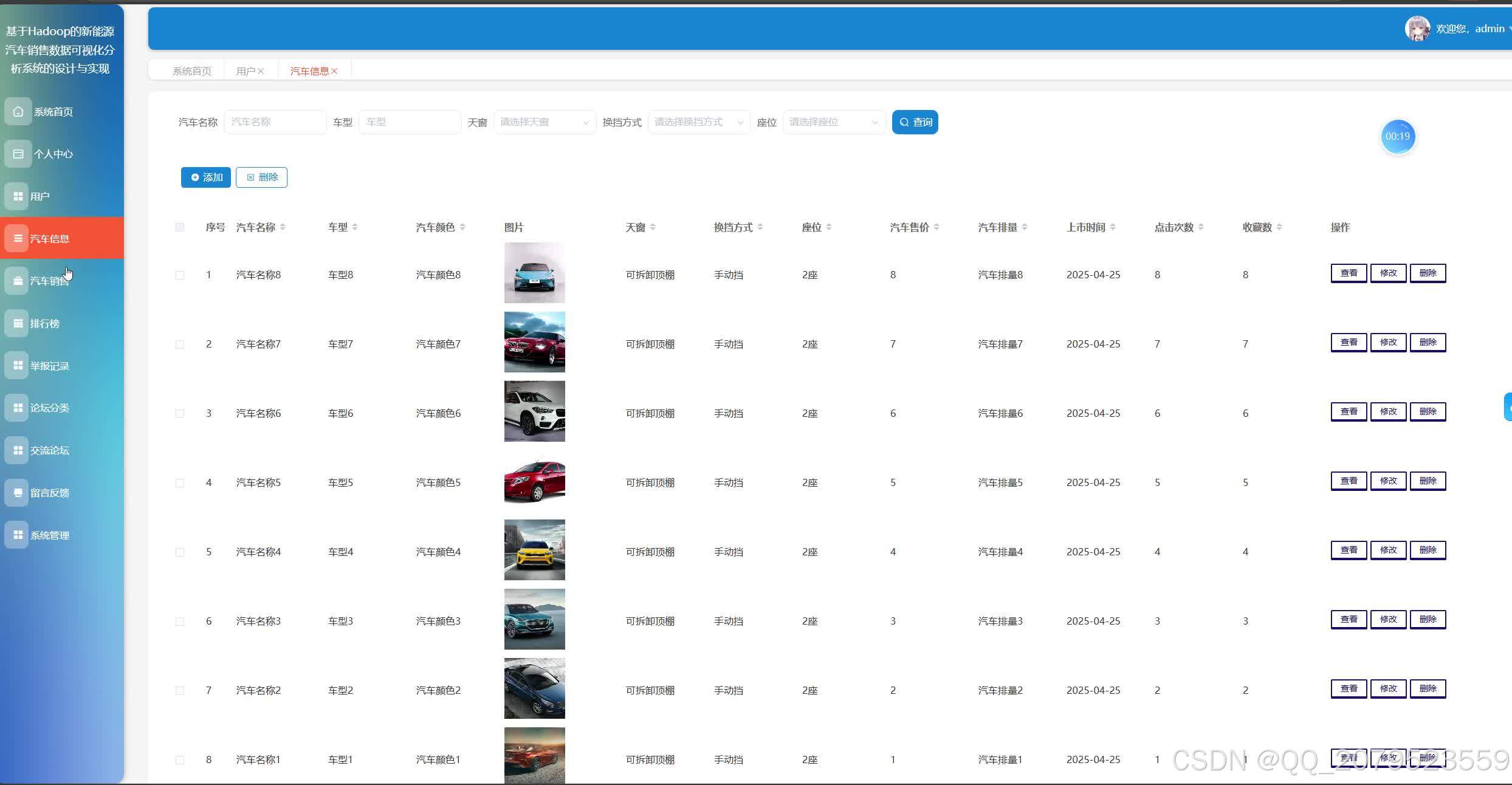
Task: Open the 天窗 filter dropdown
Action: (x=545, y=122)
